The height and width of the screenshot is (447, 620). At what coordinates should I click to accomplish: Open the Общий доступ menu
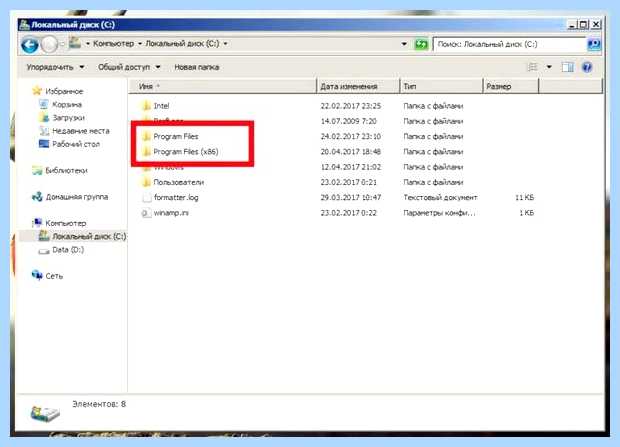[129, 67]
